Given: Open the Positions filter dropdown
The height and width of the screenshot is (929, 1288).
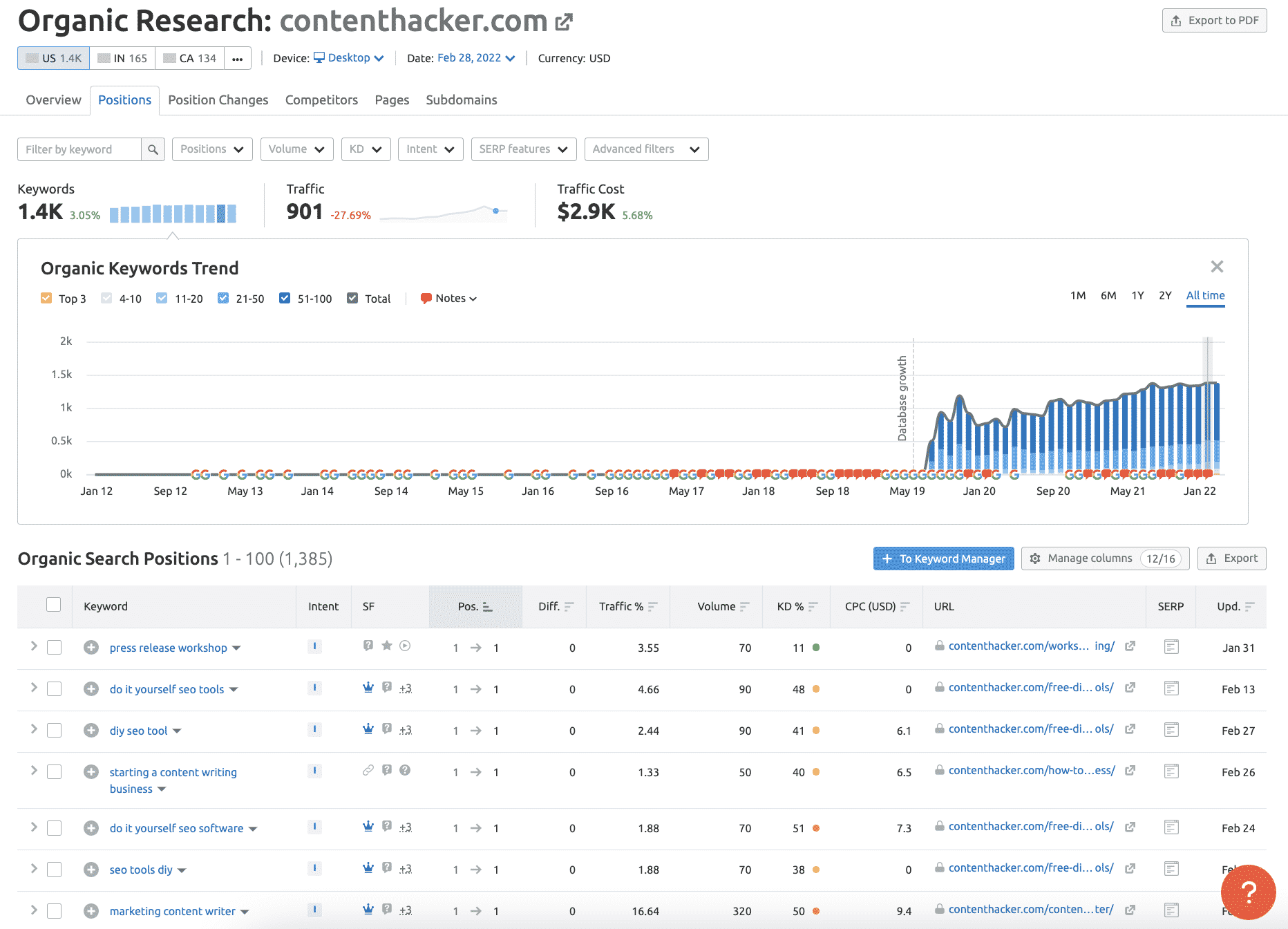Looking at the screenshot, I should [212, 149].
